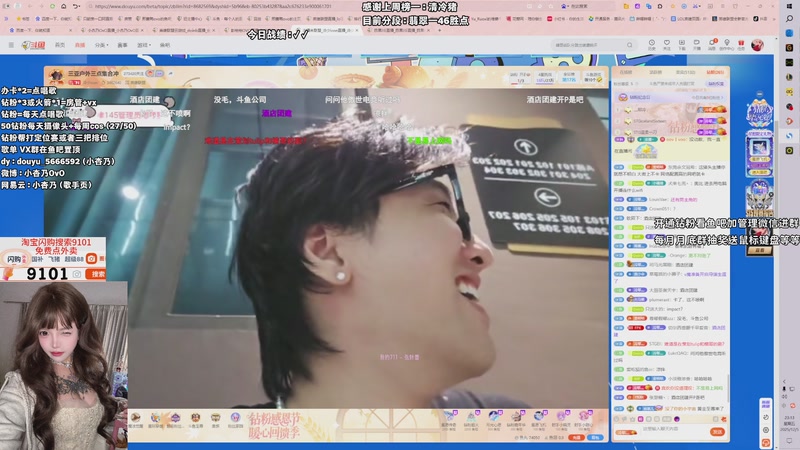The width and height of the screenshot is (800, 450).
Task: Click the fifth gift icon in left gift bar
Action: coord(215,419)
